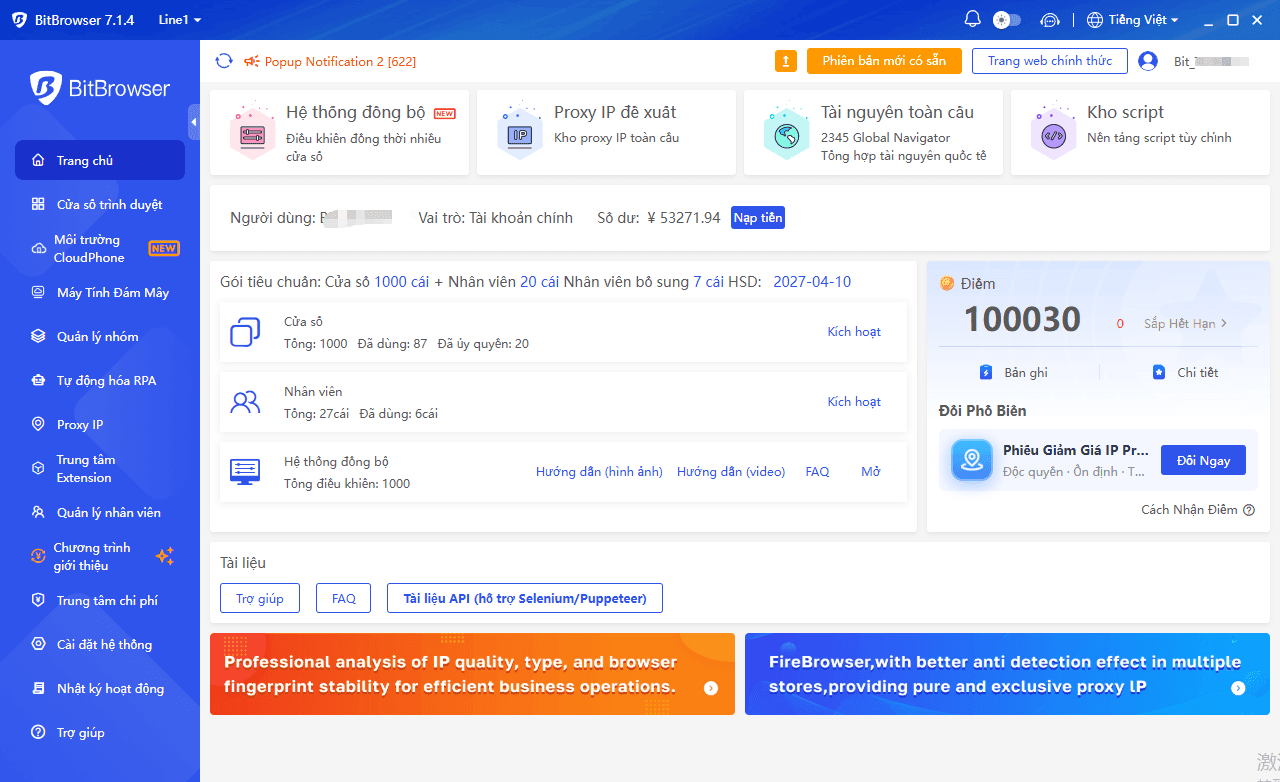
Task: Click the FAQ button under Tài liệu
Action: click(344, 598)
